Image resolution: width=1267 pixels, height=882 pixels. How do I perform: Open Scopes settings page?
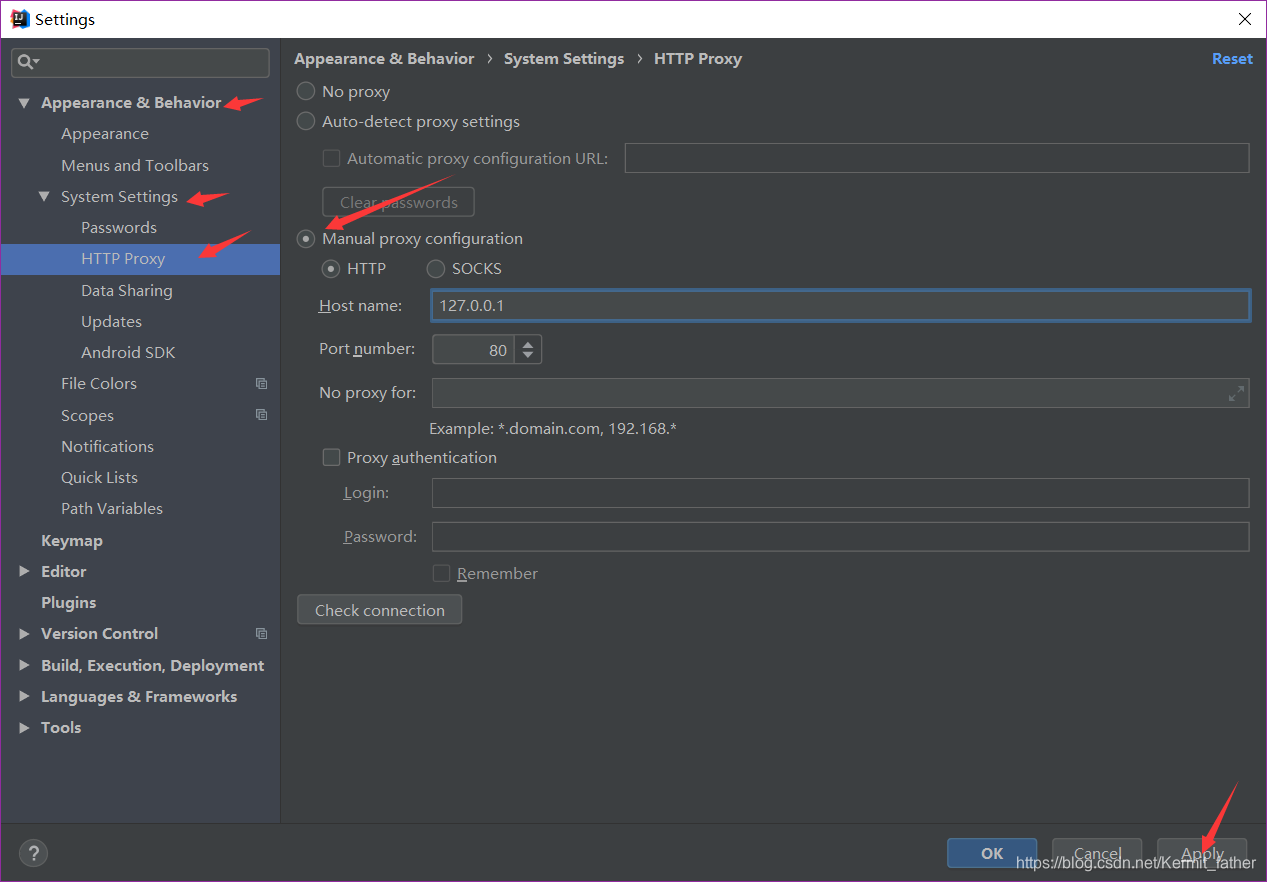[87, 415]
